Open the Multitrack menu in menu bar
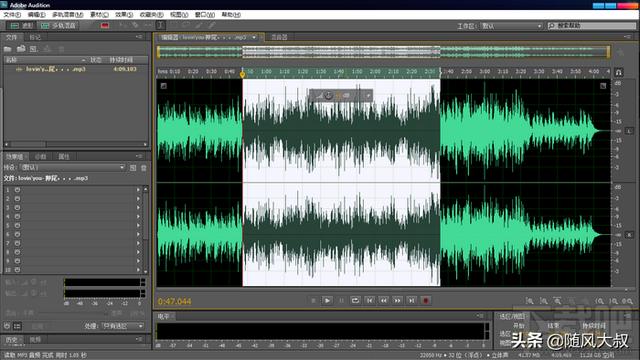The image size is (640, 360). click(67, 15)
